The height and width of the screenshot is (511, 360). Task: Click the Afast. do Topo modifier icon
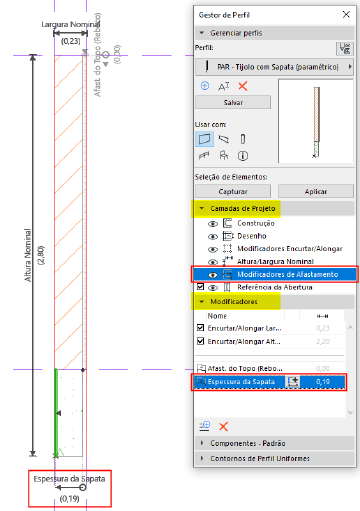click(x=201, y=368)
